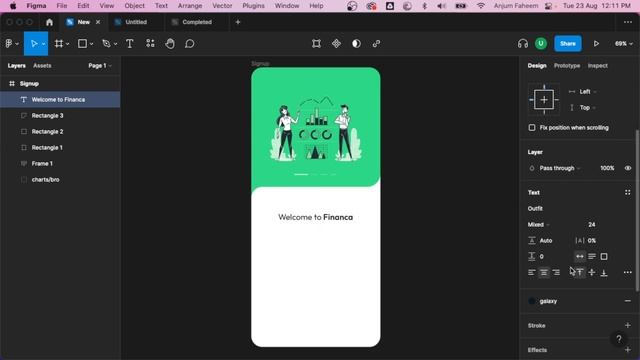
Task: Select the Hand tool
Action: point(170,44)
